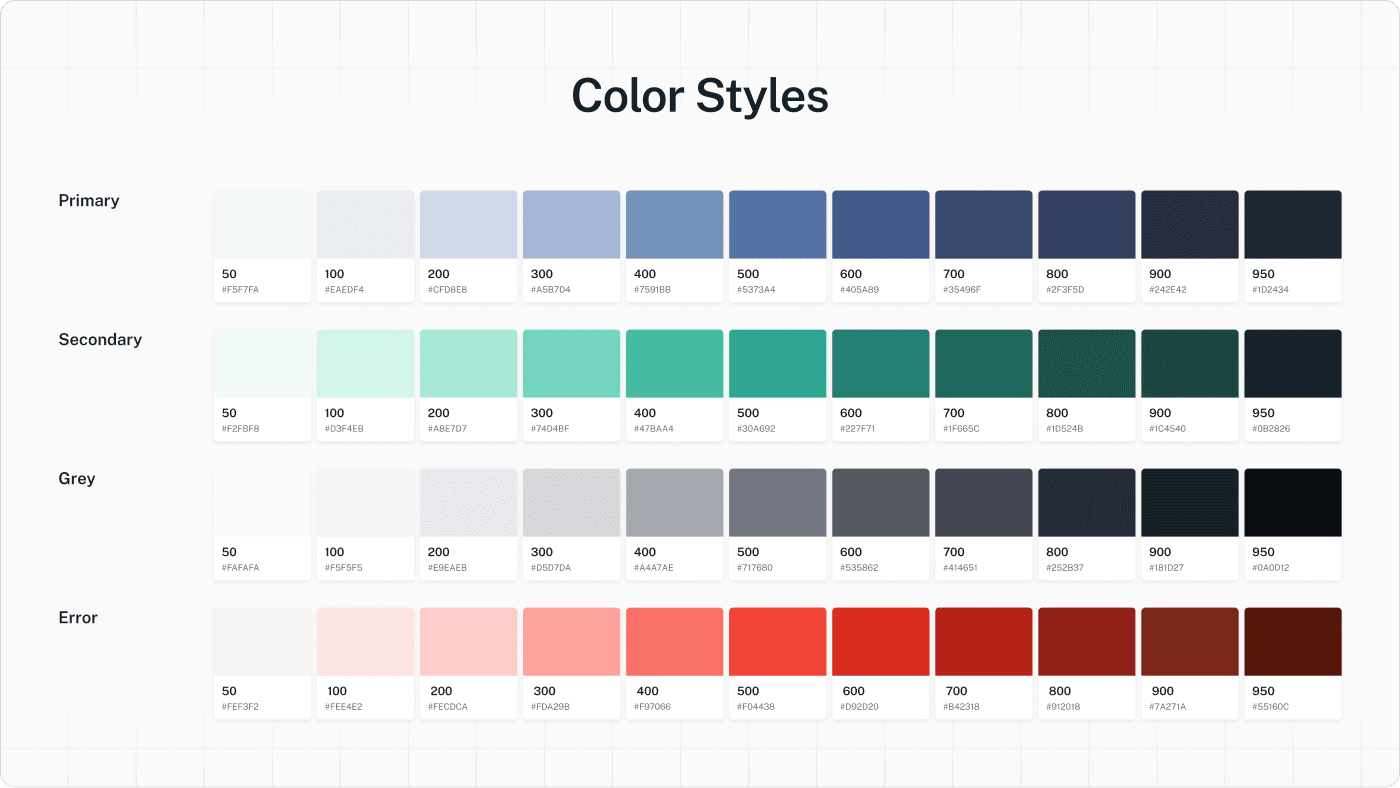The image size is (1400, 788).
Task: Select the Error 950 color swatch
Action: (1292, 642)
